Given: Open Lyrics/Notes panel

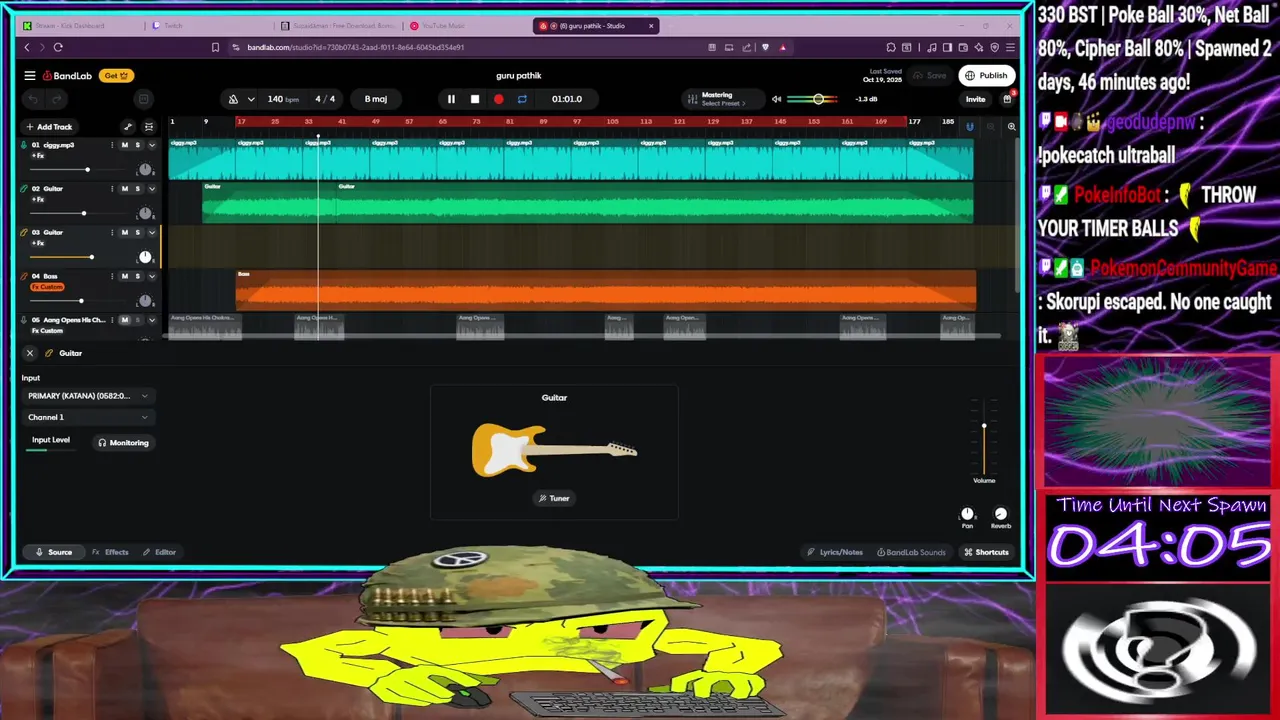Looking at the screenshot, I should [x=835, y=552].
